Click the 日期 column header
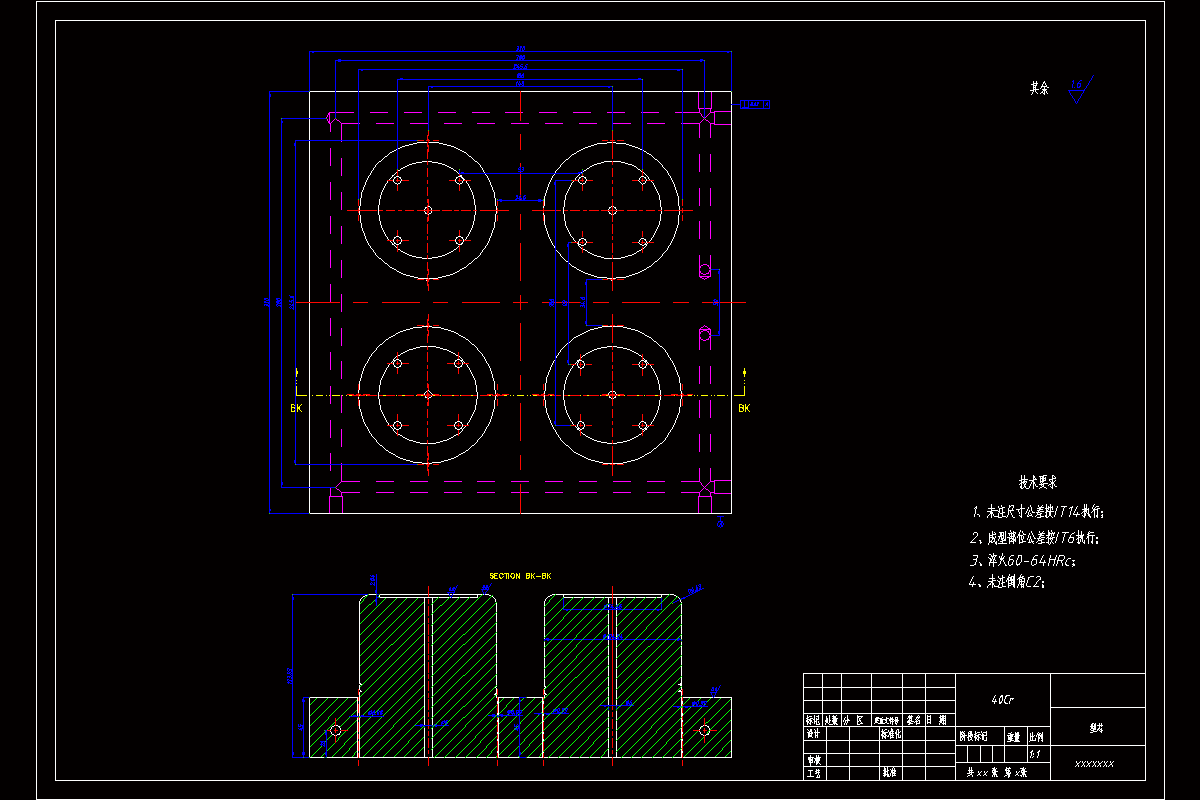Screen dimensions: 1200x800 937,720
